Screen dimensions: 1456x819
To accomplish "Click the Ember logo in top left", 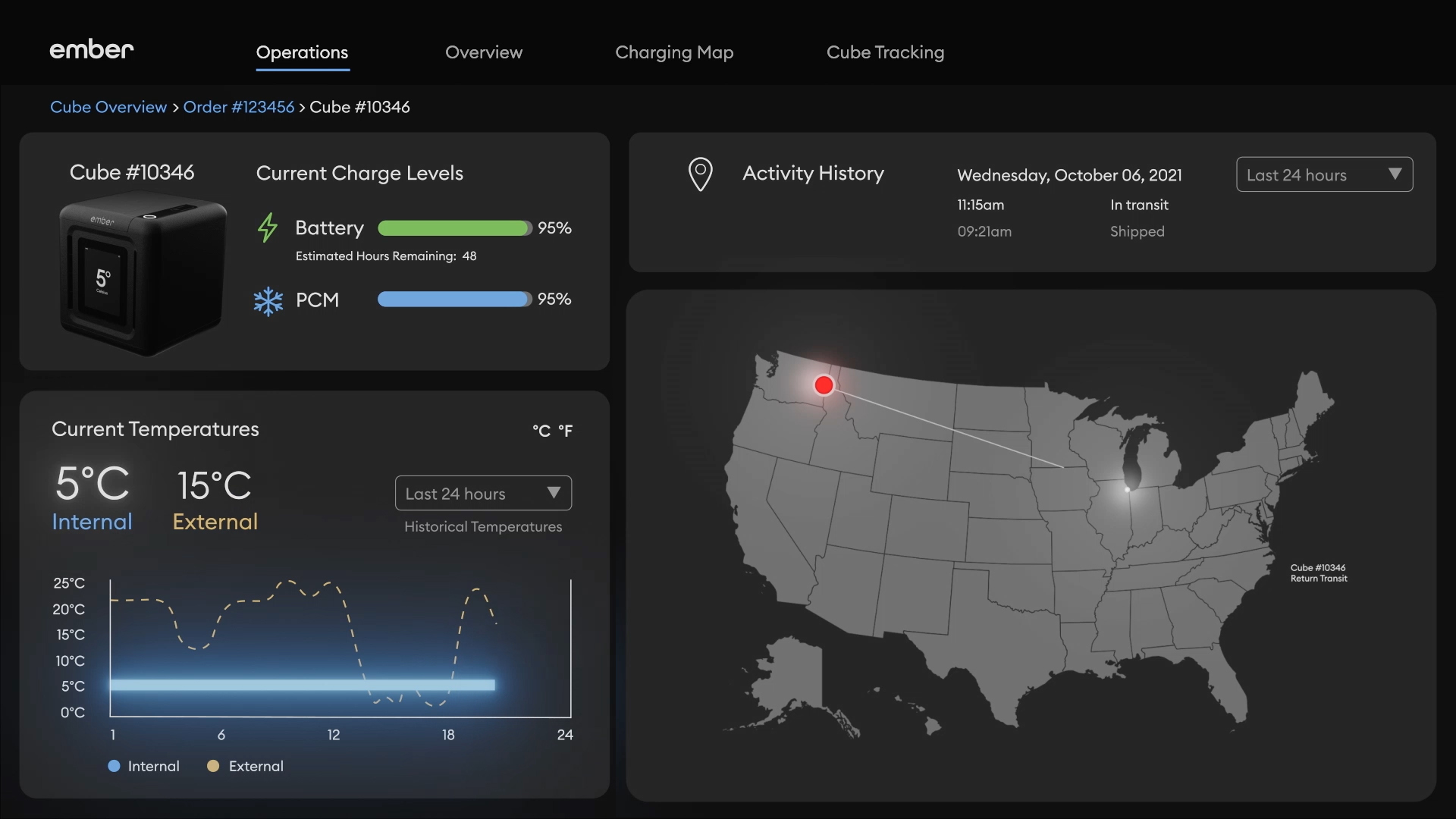I will point(90,51).
